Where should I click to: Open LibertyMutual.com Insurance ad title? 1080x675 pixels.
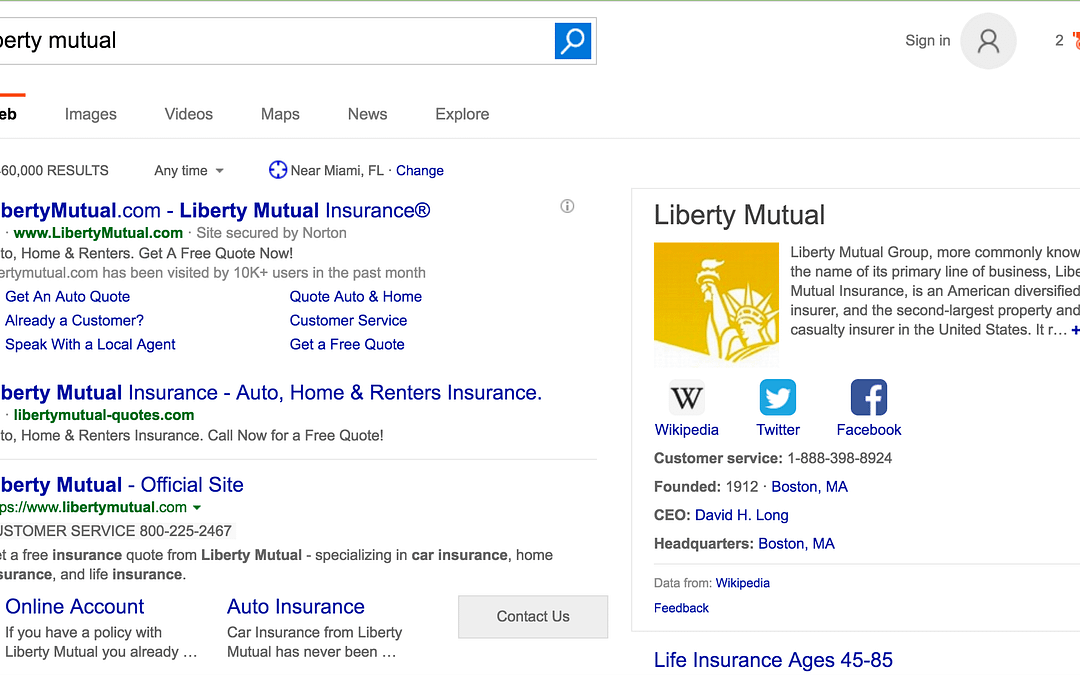(215, 210)
